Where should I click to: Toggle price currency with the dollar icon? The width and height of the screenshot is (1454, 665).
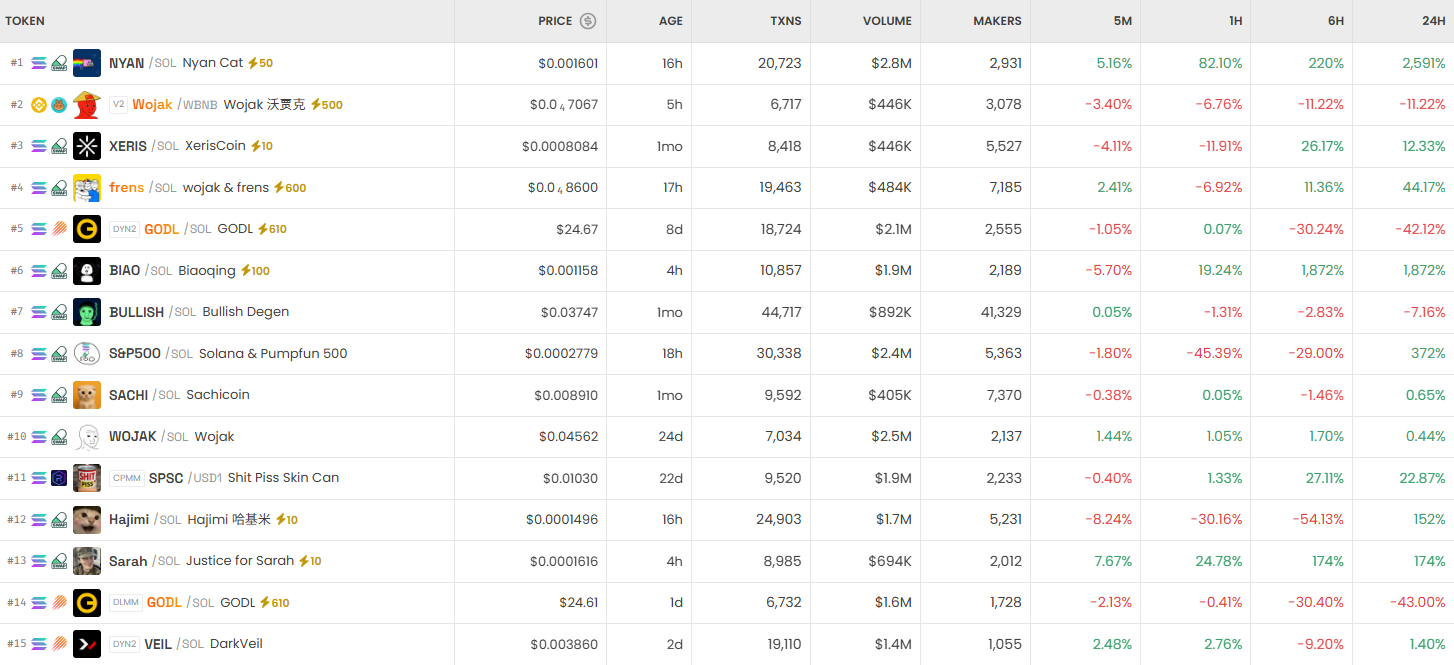tap(588, 21)
